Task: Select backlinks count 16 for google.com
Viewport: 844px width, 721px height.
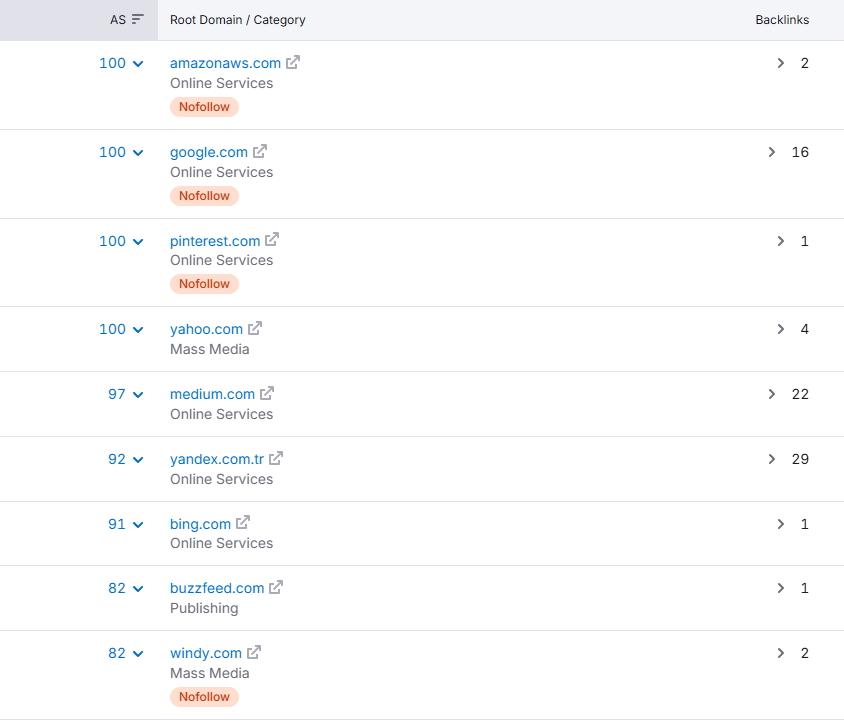Action: point(800,152)
